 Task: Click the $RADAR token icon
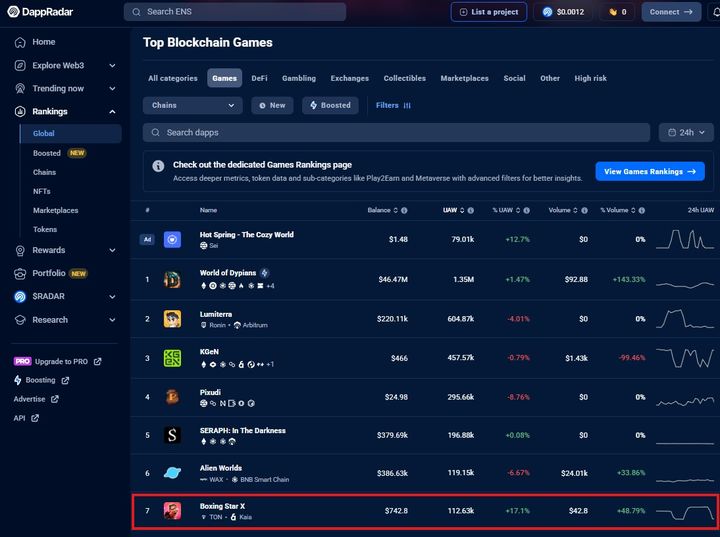20,297
